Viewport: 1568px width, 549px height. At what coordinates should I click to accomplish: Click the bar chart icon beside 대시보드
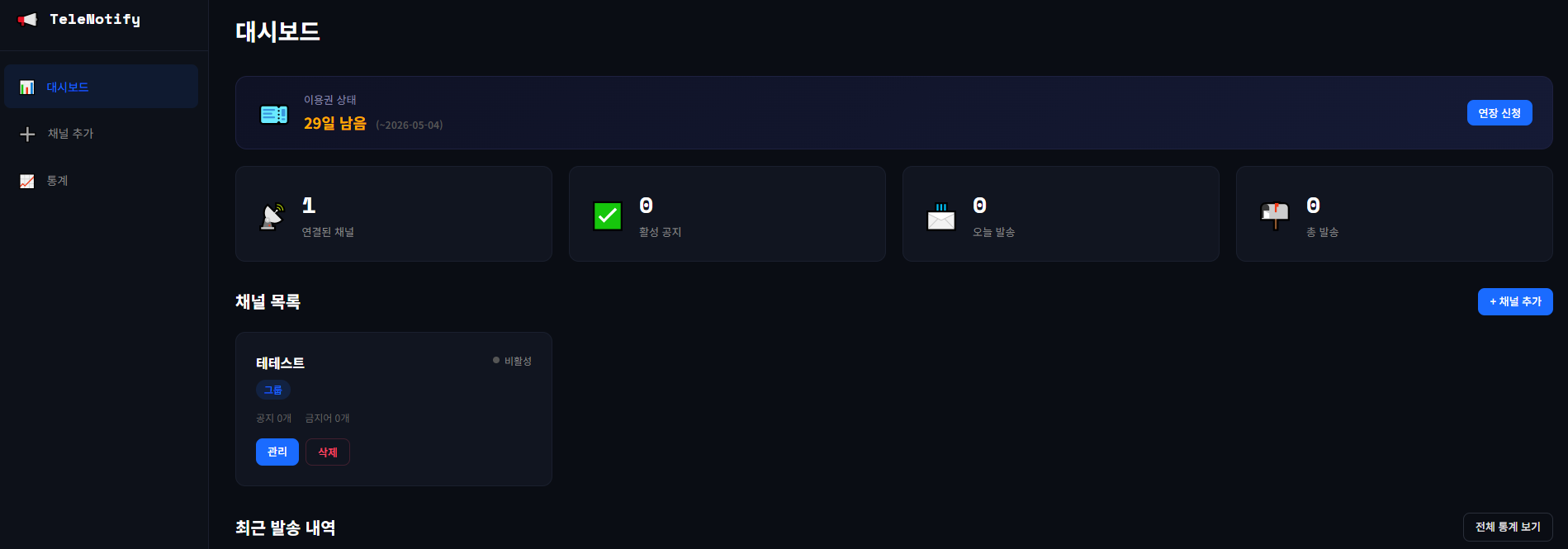point(27,88)
